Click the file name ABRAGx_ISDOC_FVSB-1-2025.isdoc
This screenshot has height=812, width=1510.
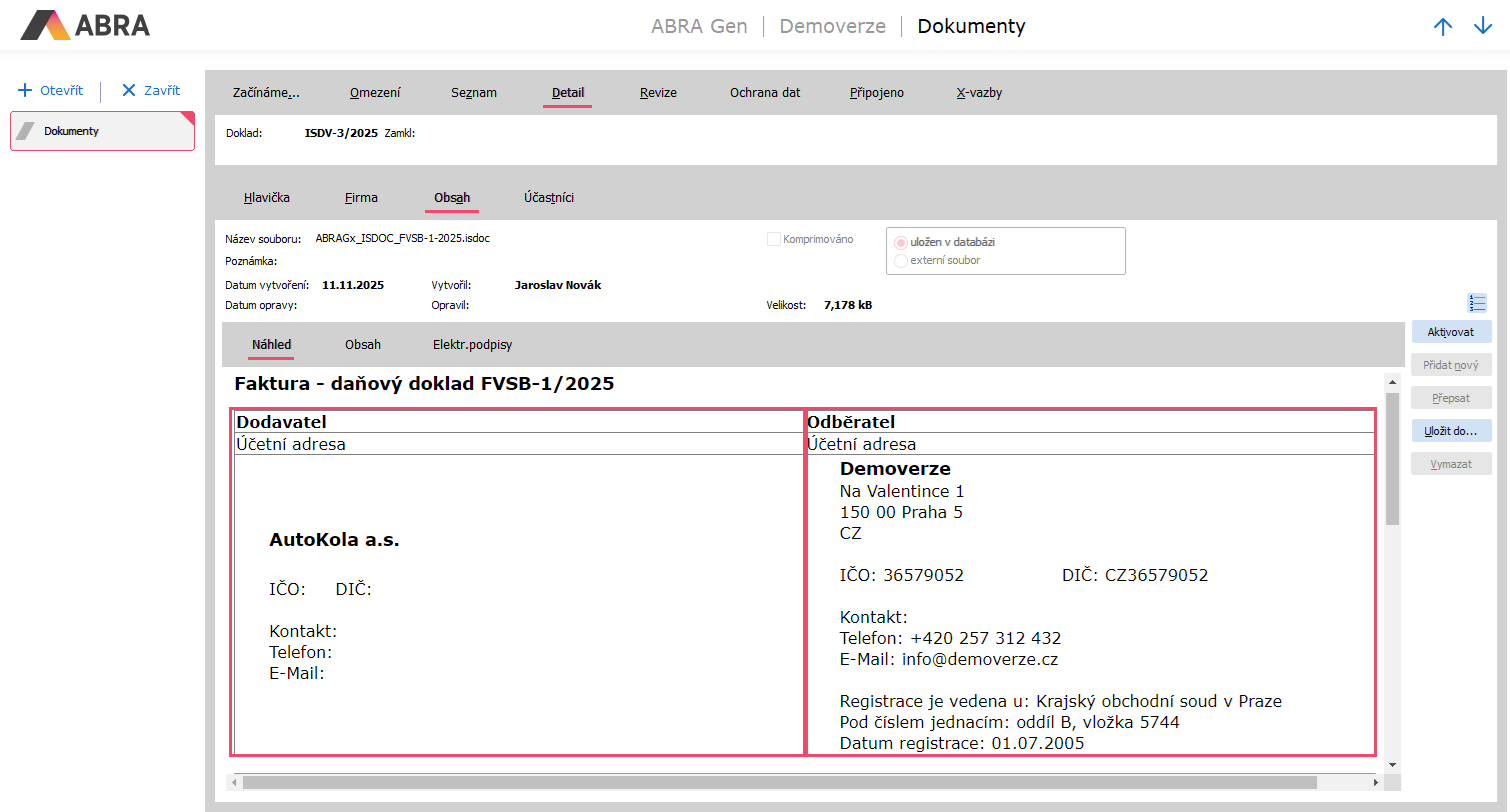(402, 239)
